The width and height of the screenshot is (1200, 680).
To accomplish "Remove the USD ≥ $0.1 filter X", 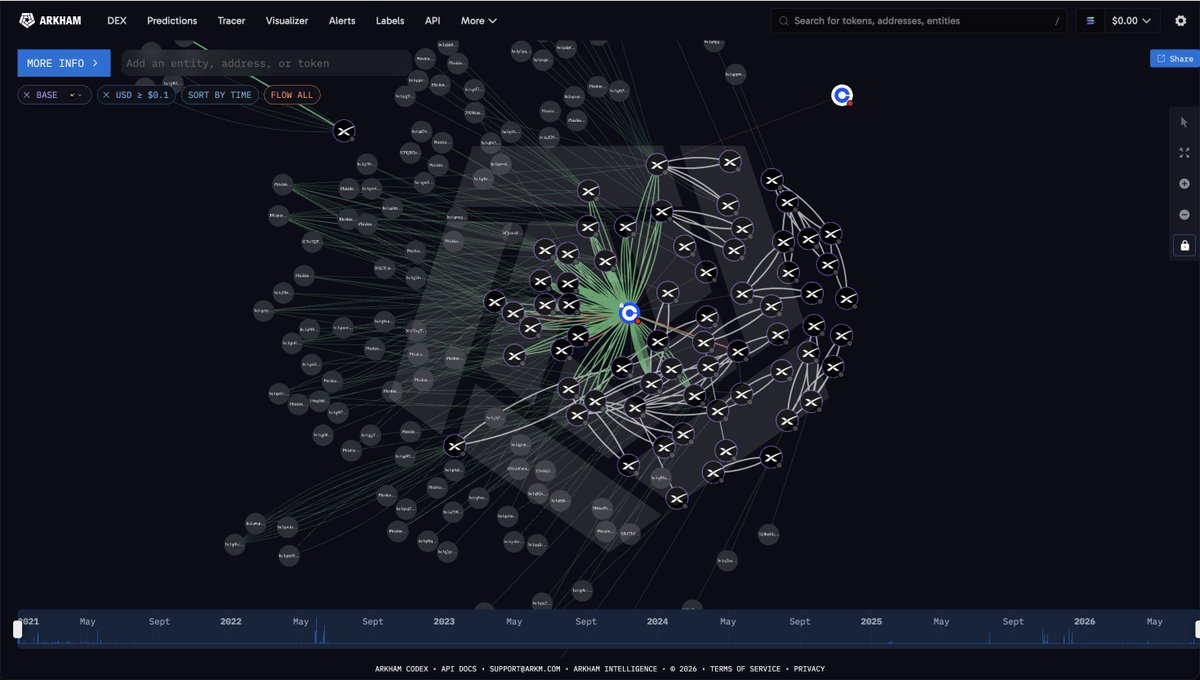I will [x=106, y=95].
